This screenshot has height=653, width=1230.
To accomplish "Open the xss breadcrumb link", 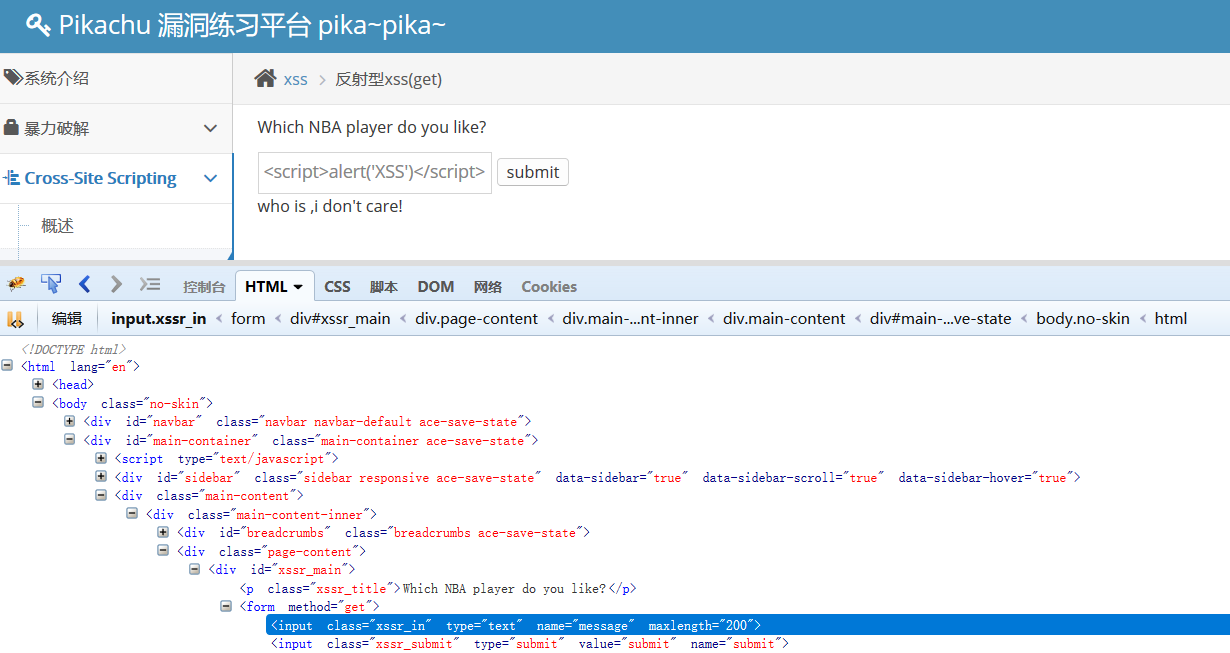I will tap(296, 79).
